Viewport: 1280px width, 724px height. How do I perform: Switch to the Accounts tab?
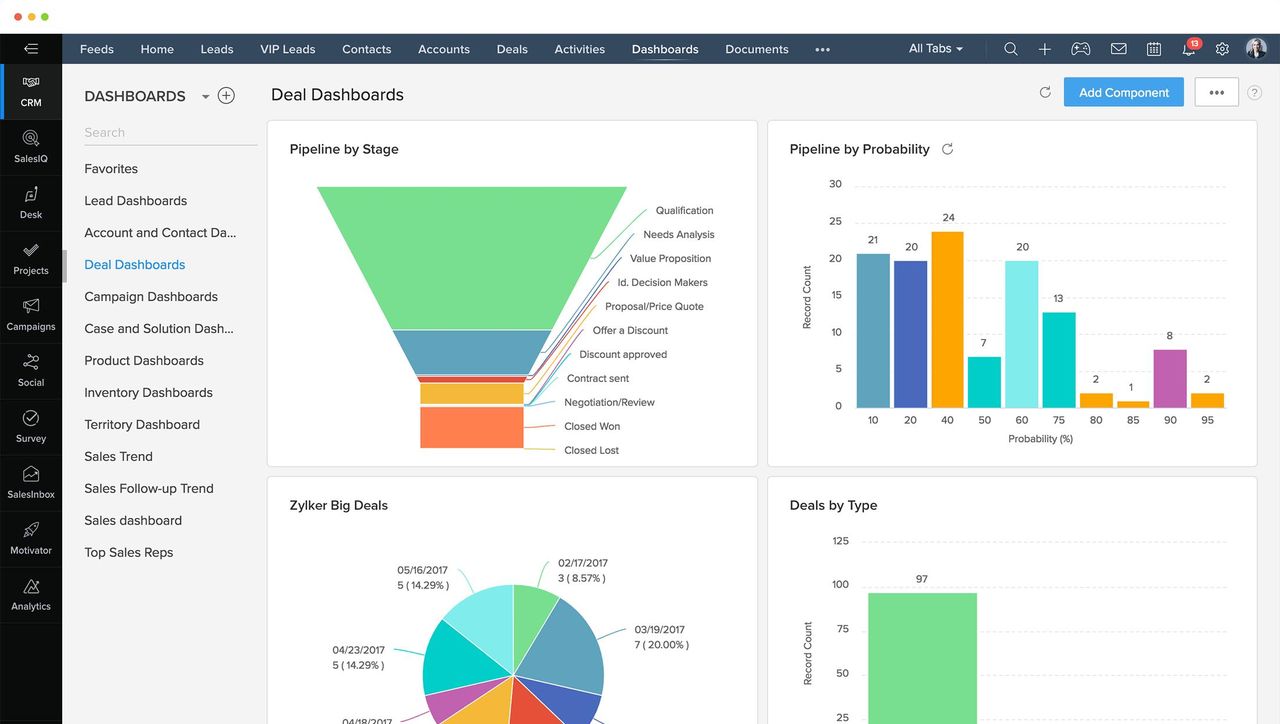[x=444, y=49]
